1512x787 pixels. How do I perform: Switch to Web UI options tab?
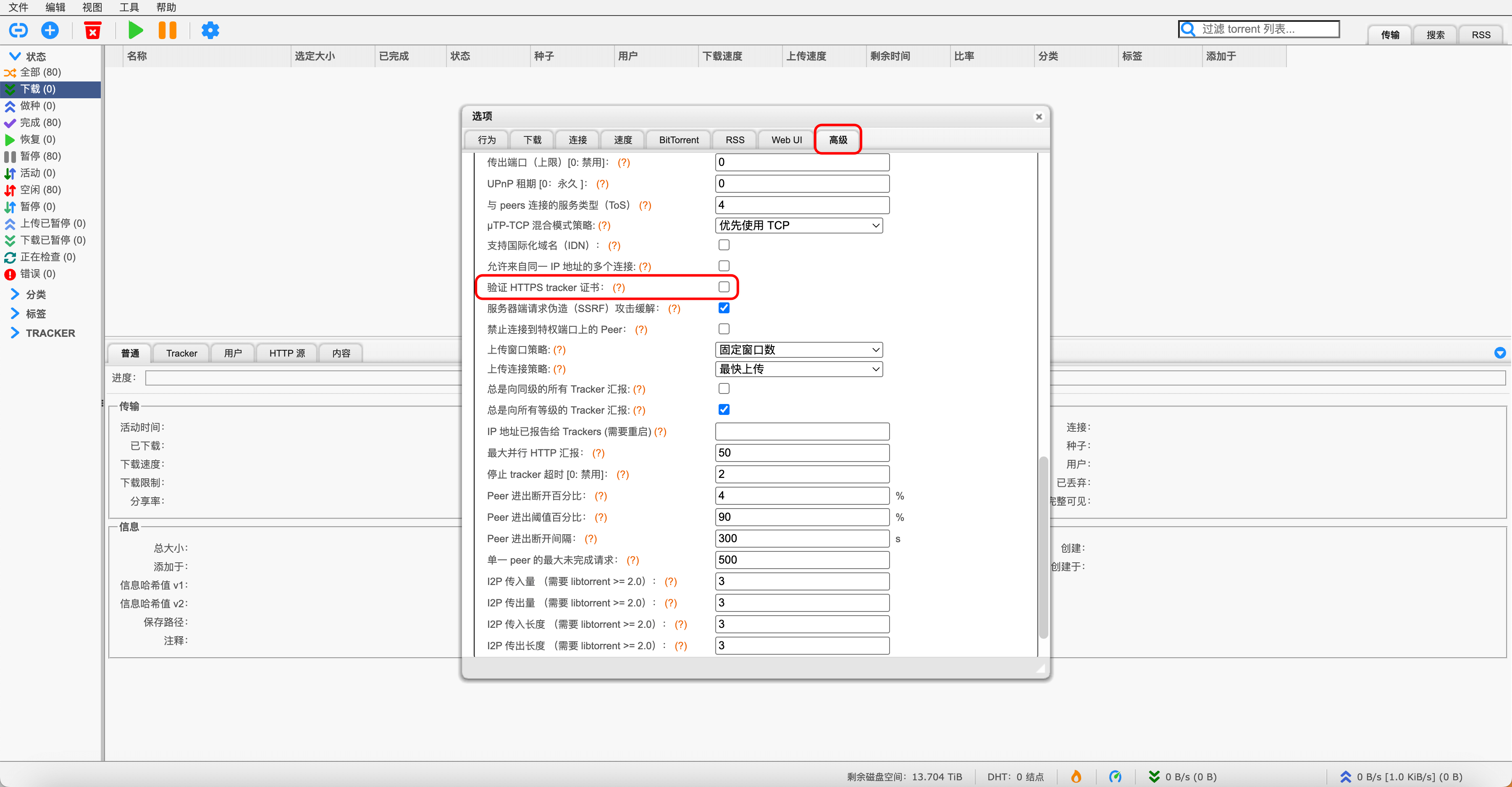(x=786, y=140)
